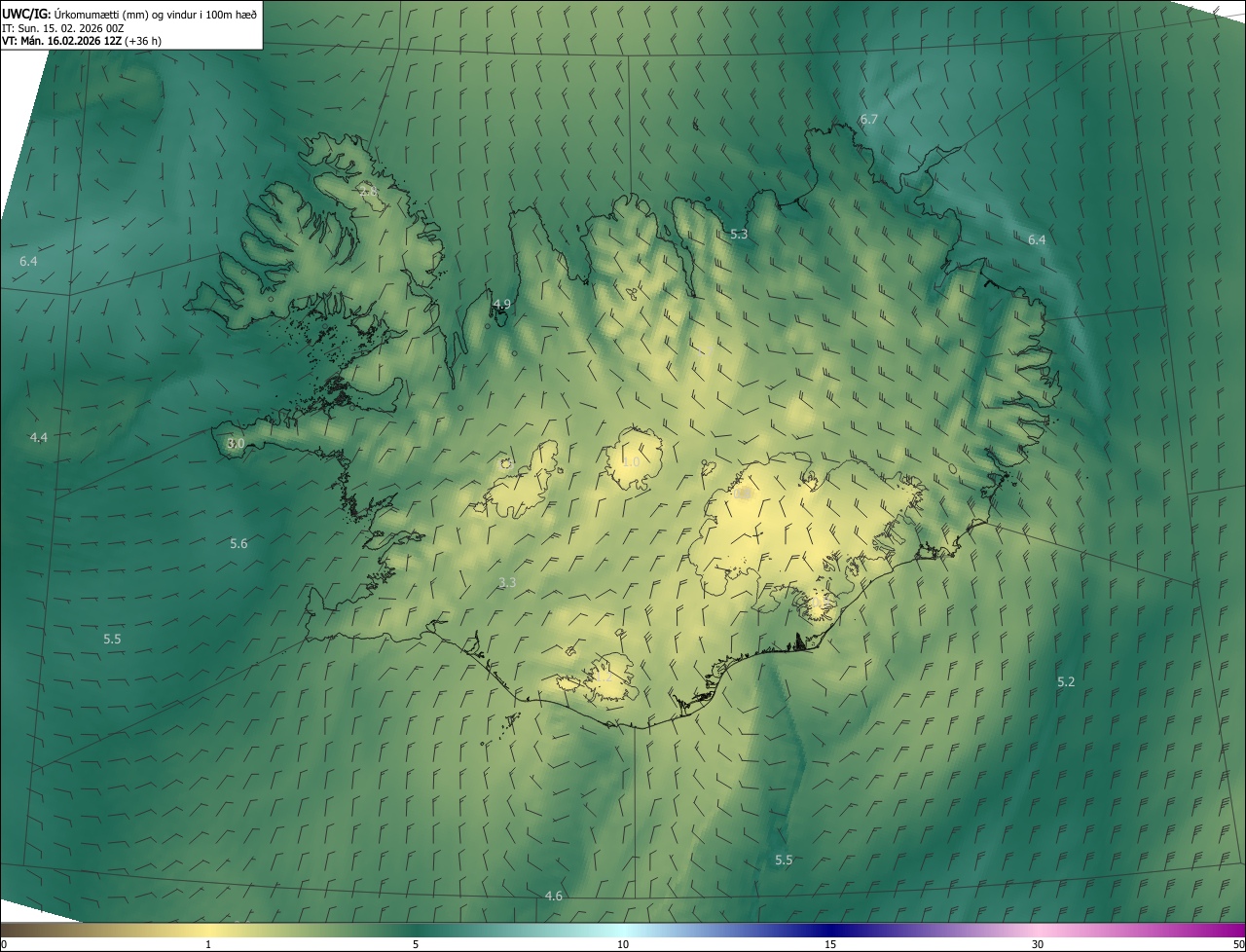Click the 3.3 value in southwest Iceland
Image resolution: width=1246 pixels, height=952 pixels.
click(x=507, y=582)
